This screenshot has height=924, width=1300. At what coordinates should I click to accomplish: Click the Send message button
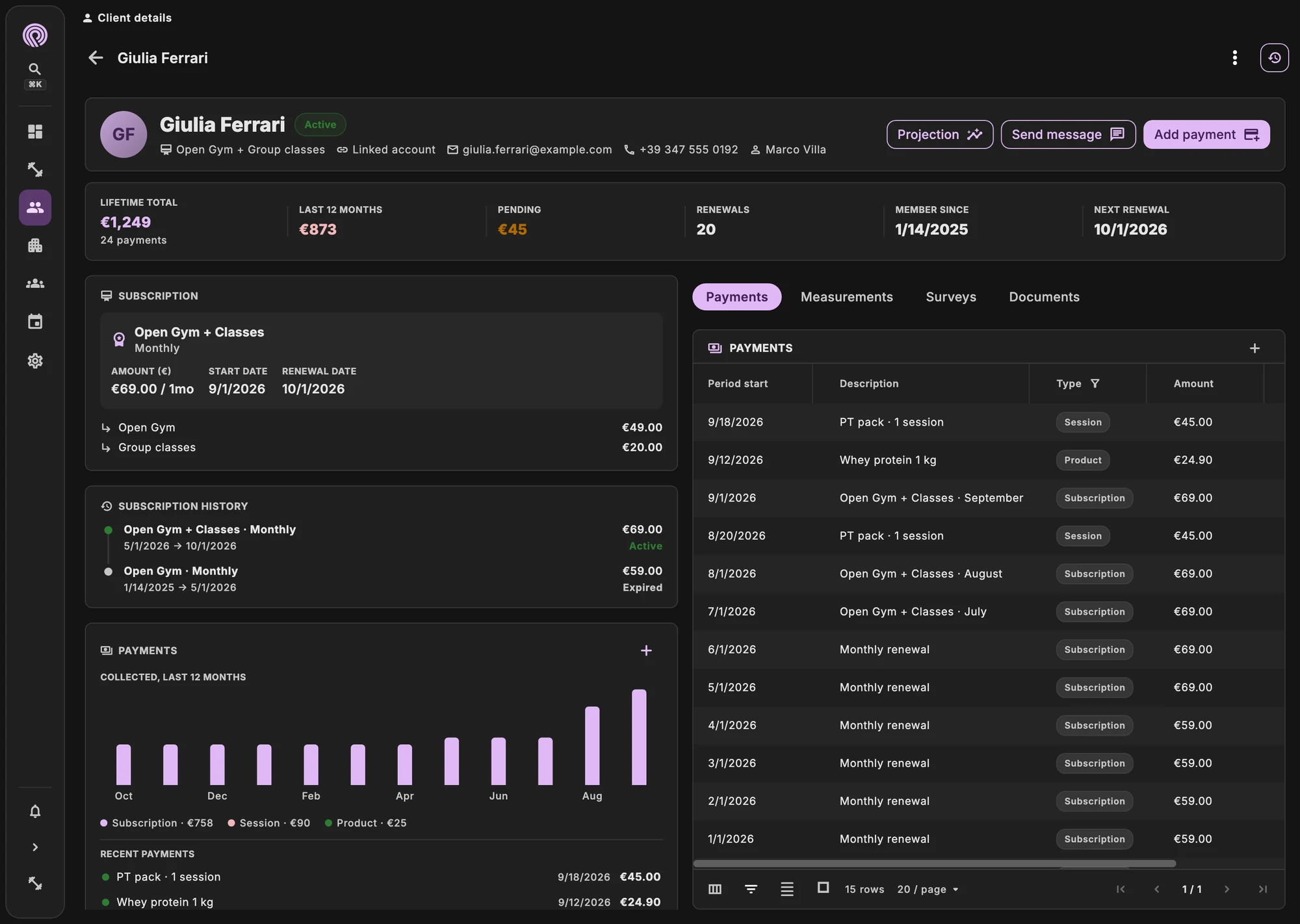[x=1068, y=135]
